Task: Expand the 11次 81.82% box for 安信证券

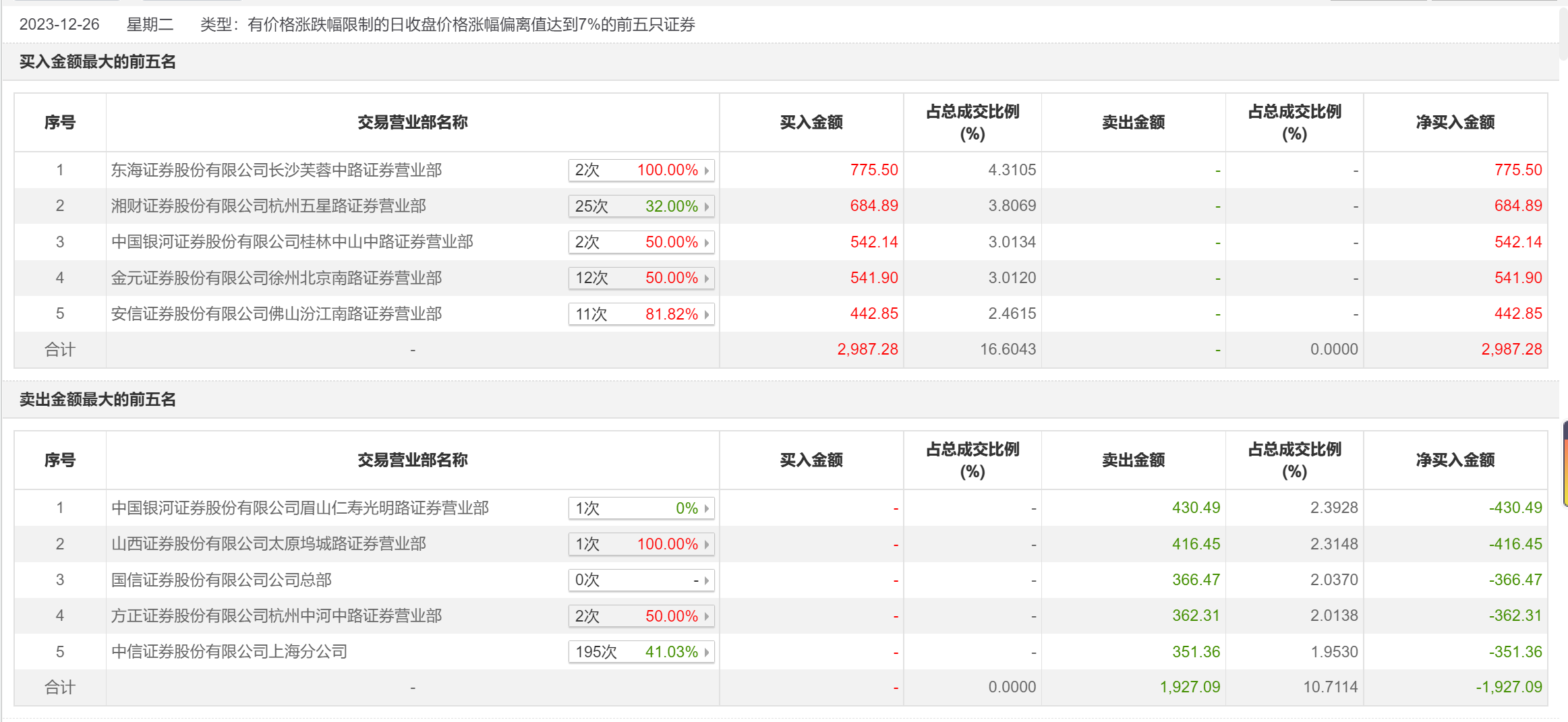Action: tap(641, 313)
